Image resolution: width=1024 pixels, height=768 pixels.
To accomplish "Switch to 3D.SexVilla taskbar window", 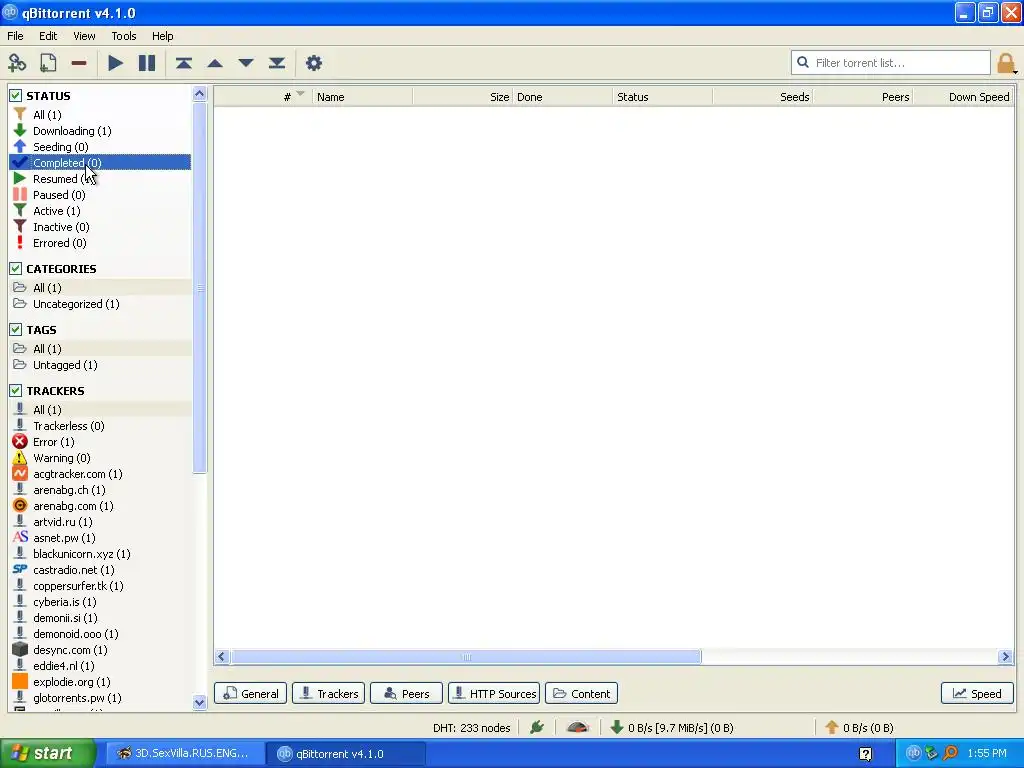I will 184,754.
